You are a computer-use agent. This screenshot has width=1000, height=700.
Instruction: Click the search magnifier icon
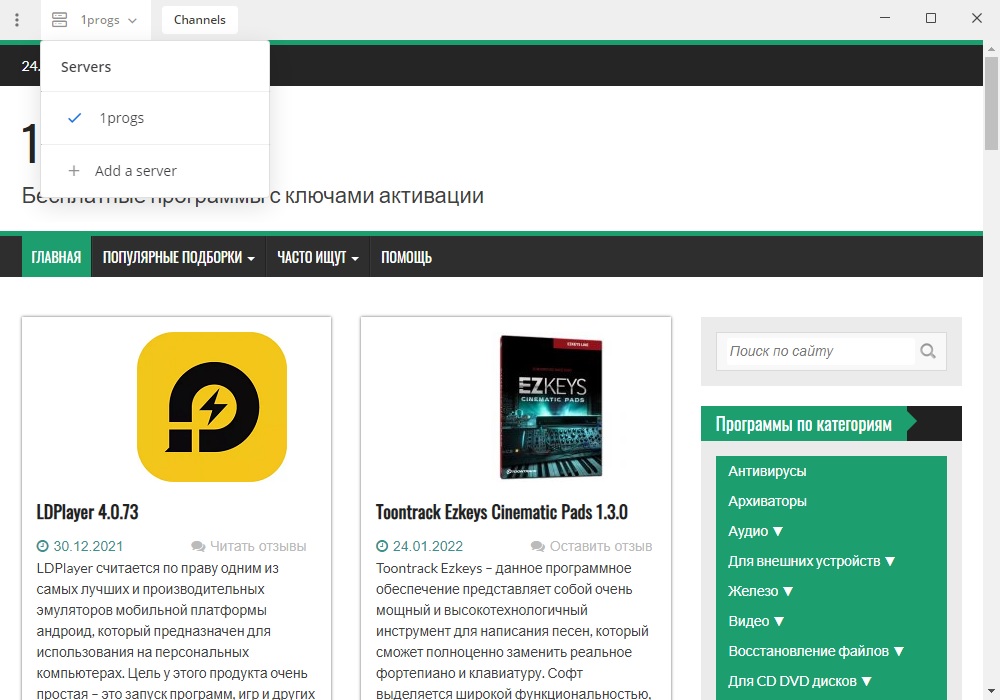click(x=928, y=351)
